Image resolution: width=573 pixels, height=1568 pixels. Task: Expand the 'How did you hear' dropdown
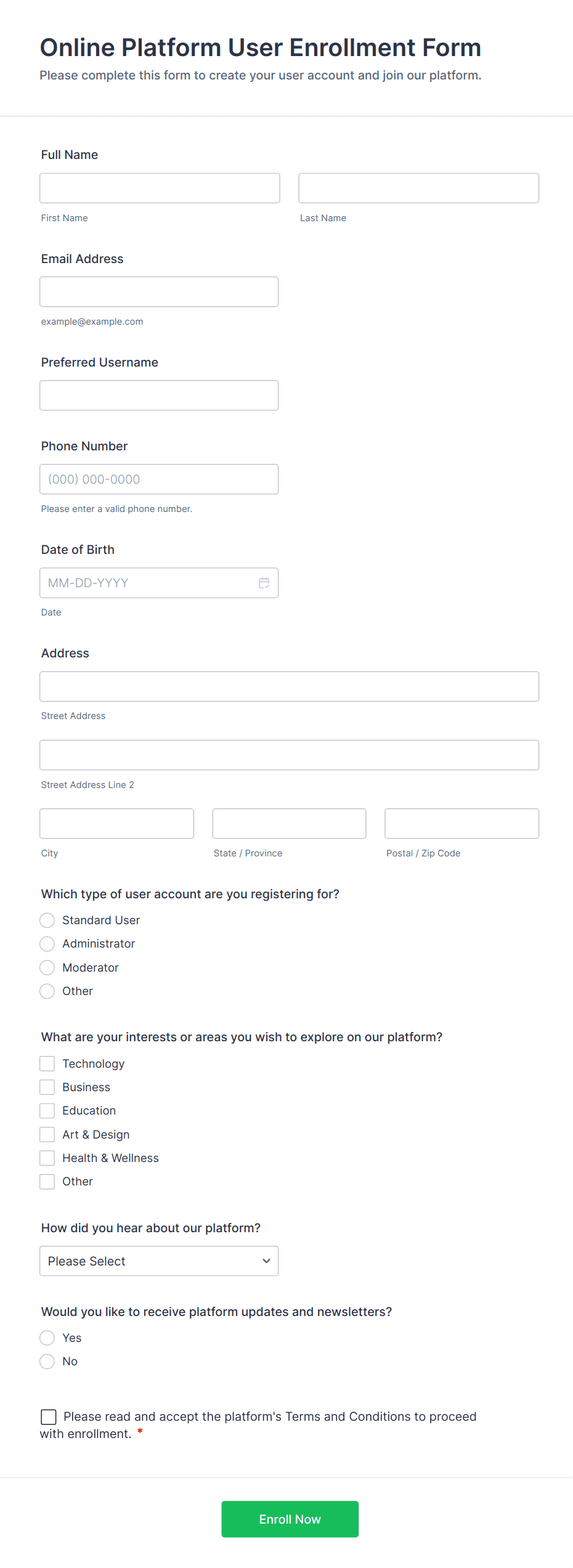[159, 1261]
